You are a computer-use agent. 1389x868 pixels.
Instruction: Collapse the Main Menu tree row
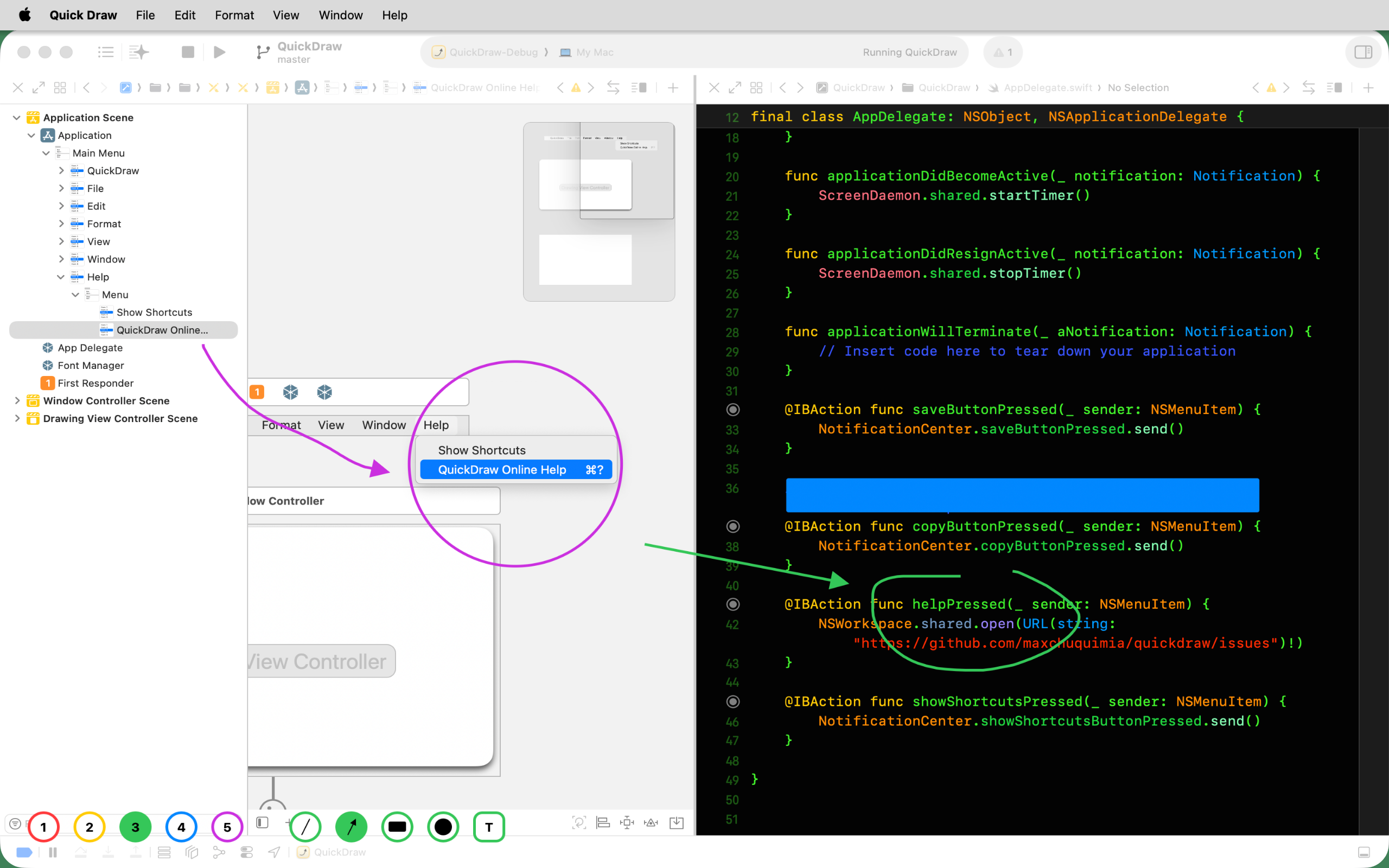point(46,154)
